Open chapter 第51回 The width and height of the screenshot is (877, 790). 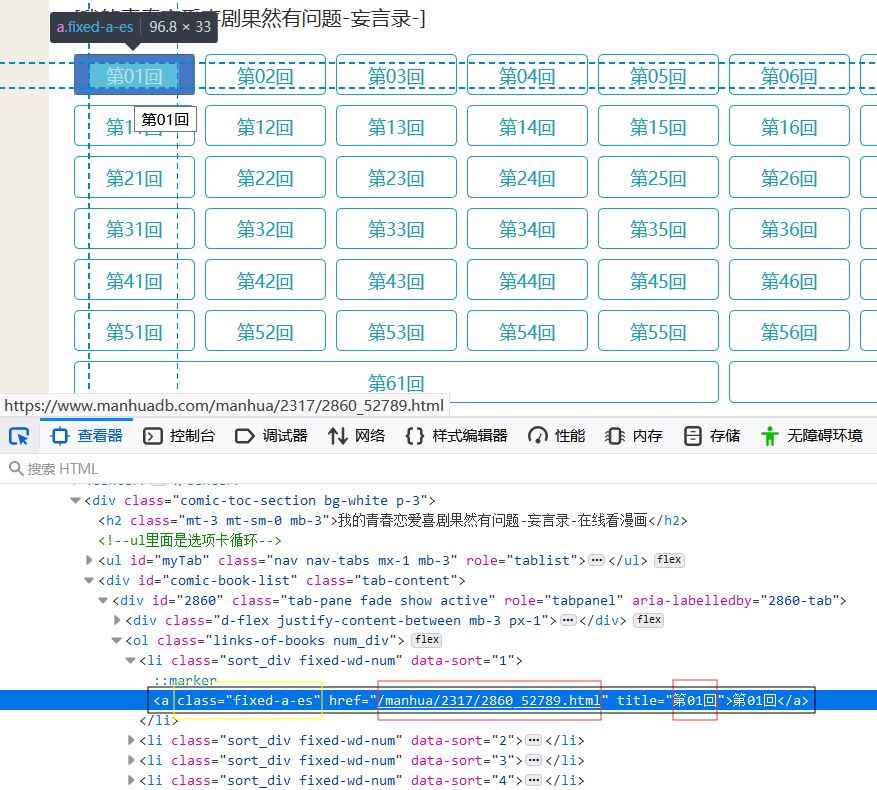pyautogui.click(x=134, y=331)
